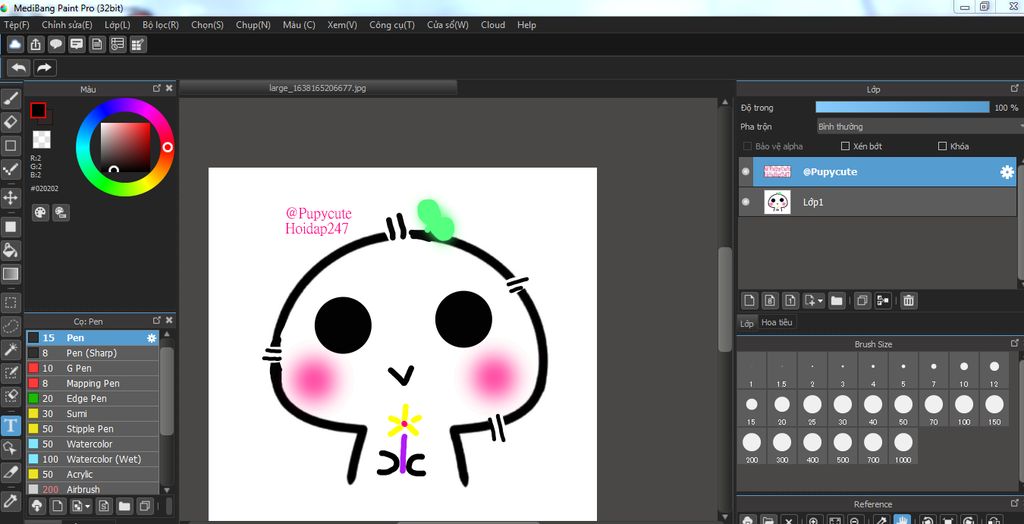Select the Eyedropper tool
Viewport: 1024px width, 524px height.
coord(11,501)
